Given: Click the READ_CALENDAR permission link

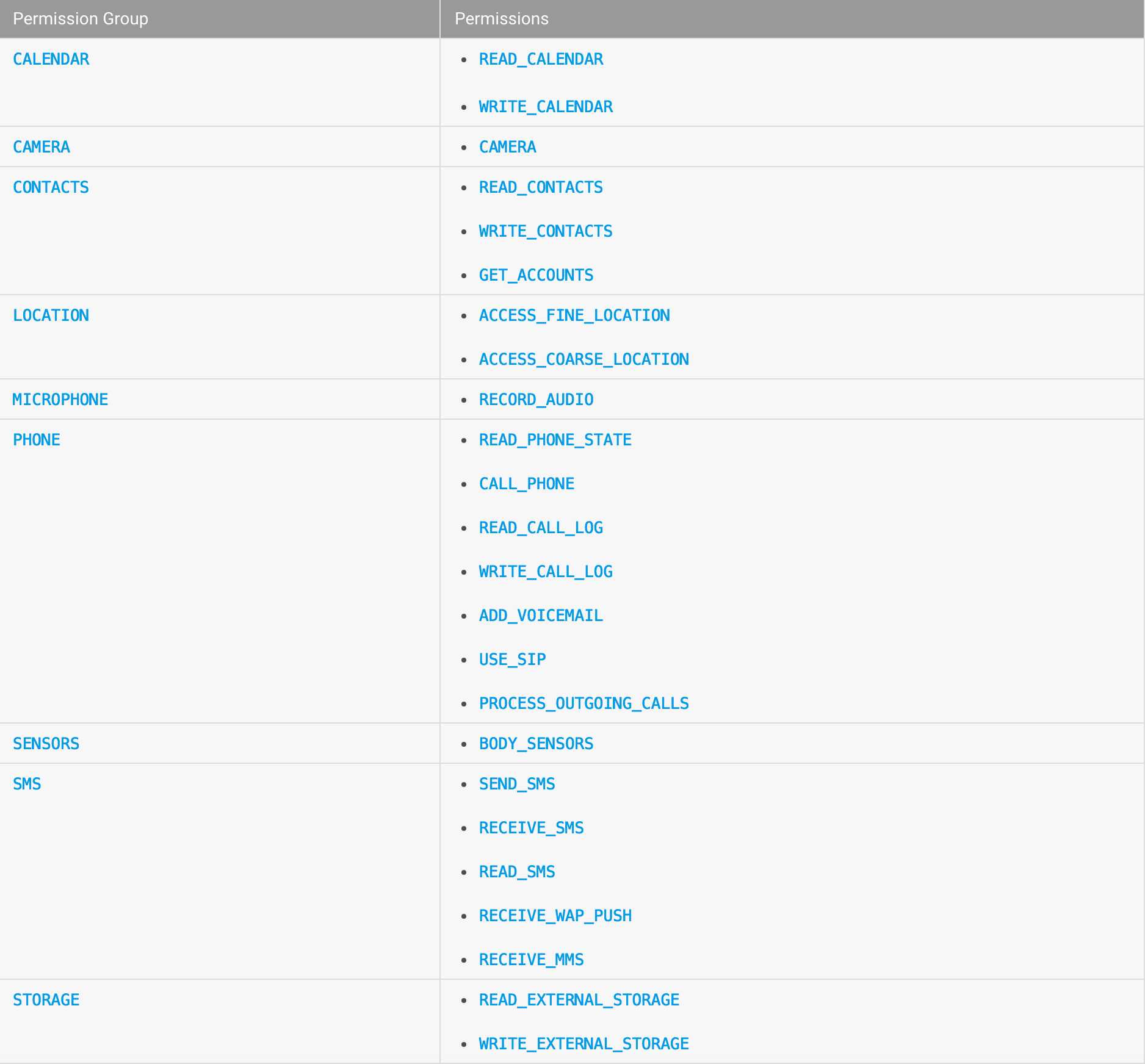Looking at the screenshot, I should tap(541, 59).
